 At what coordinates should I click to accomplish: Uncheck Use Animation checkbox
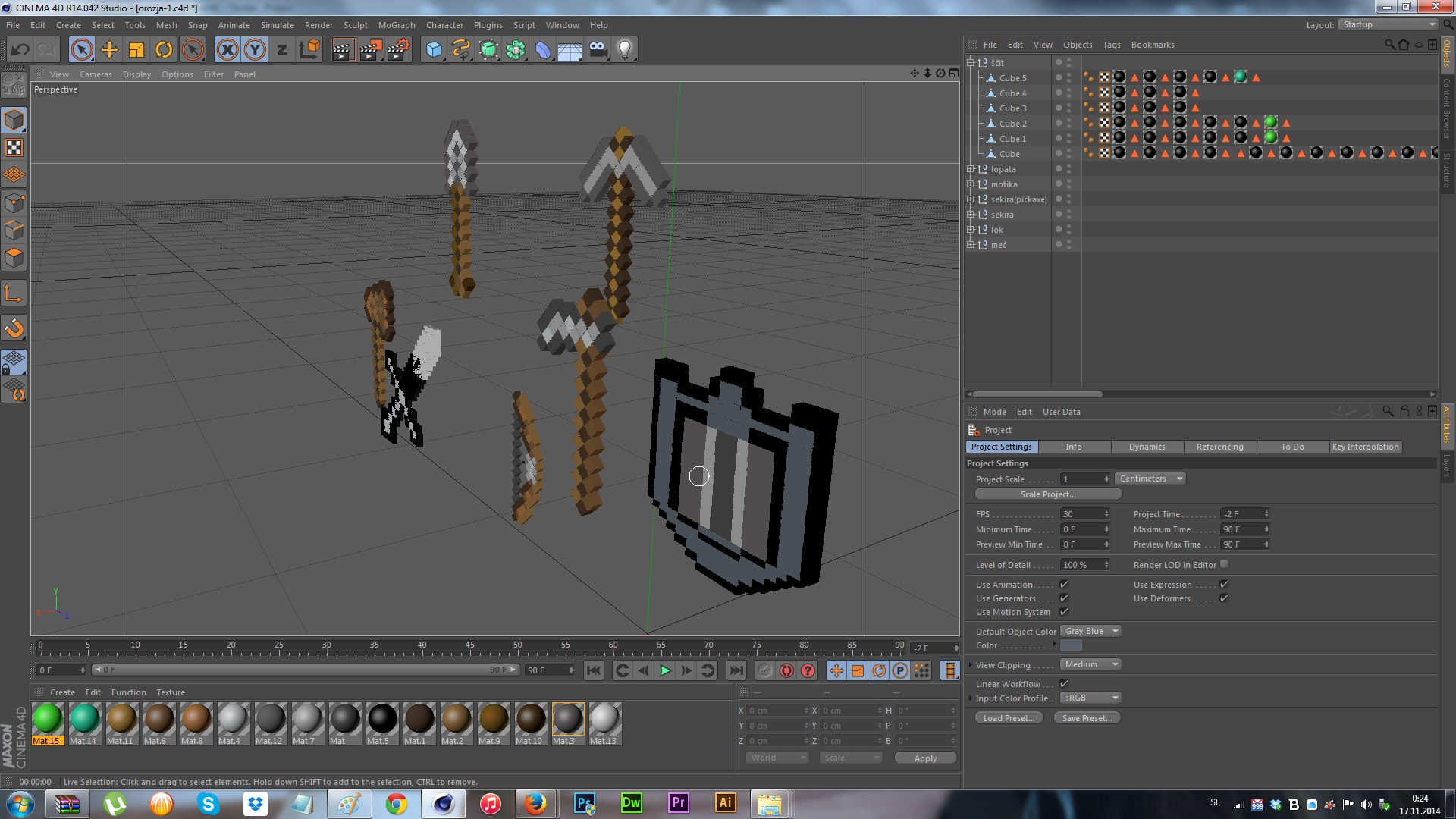1064,585
